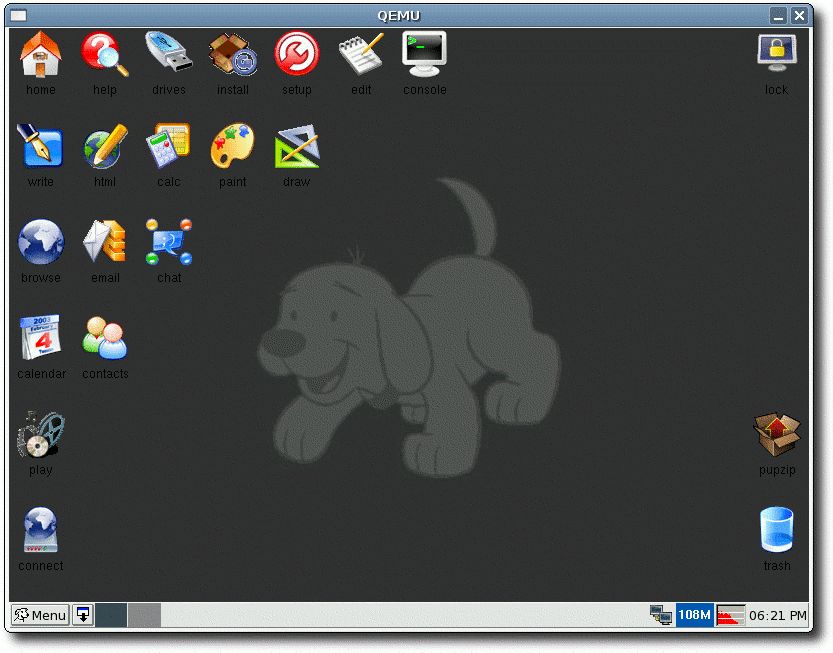The height and width of the screenshot is (653, 833).
Task: Launch the calc spreadsheet icon
Action: point(168,146)
